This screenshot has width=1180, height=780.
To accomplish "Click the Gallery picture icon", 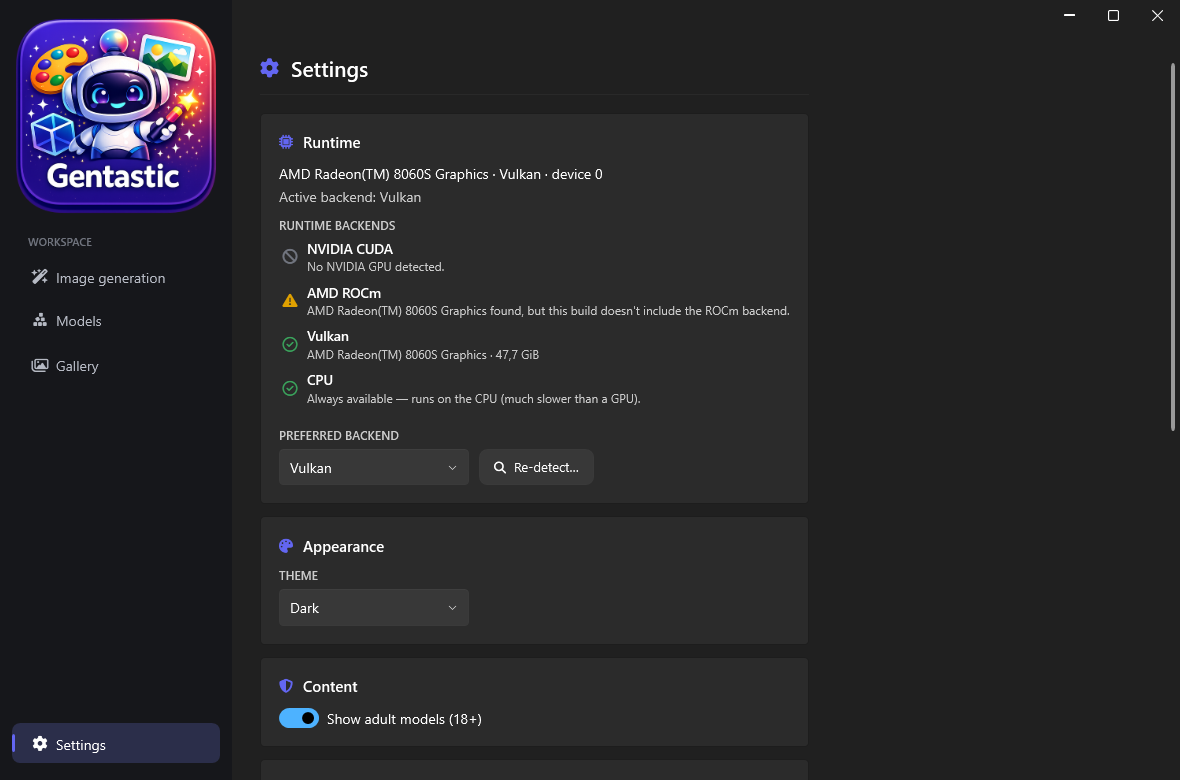I will coord(40,365).
